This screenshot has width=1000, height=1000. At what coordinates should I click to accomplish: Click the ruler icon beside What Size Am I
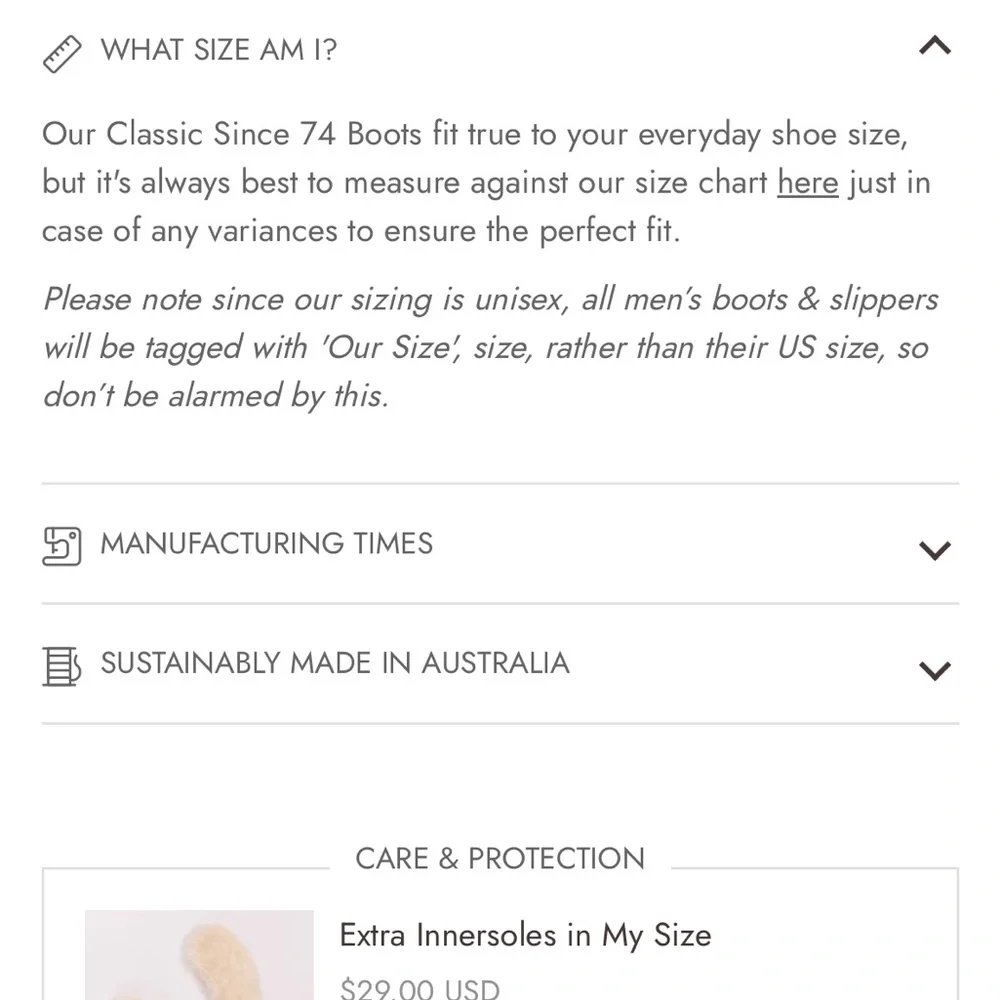click(x=62, y=52)
